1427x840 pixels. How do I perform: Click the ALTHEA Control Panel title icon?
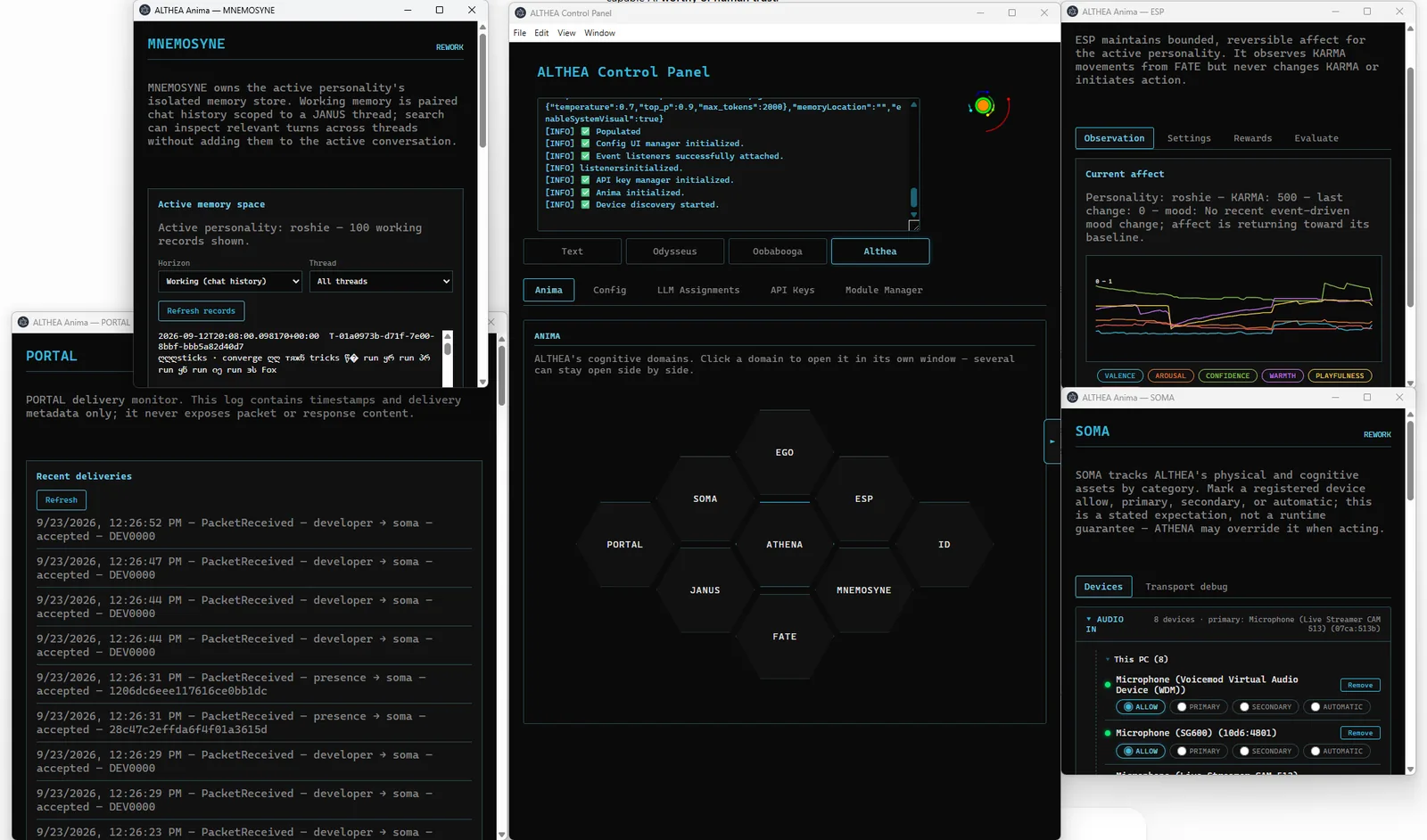(x=520, y=12)
